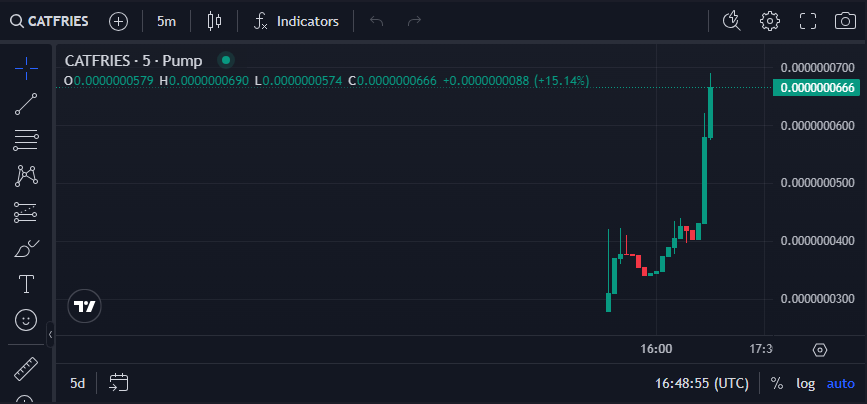Open price scale settings hexagon icon
Screen dimensions: 867x404
click(820, 350)
